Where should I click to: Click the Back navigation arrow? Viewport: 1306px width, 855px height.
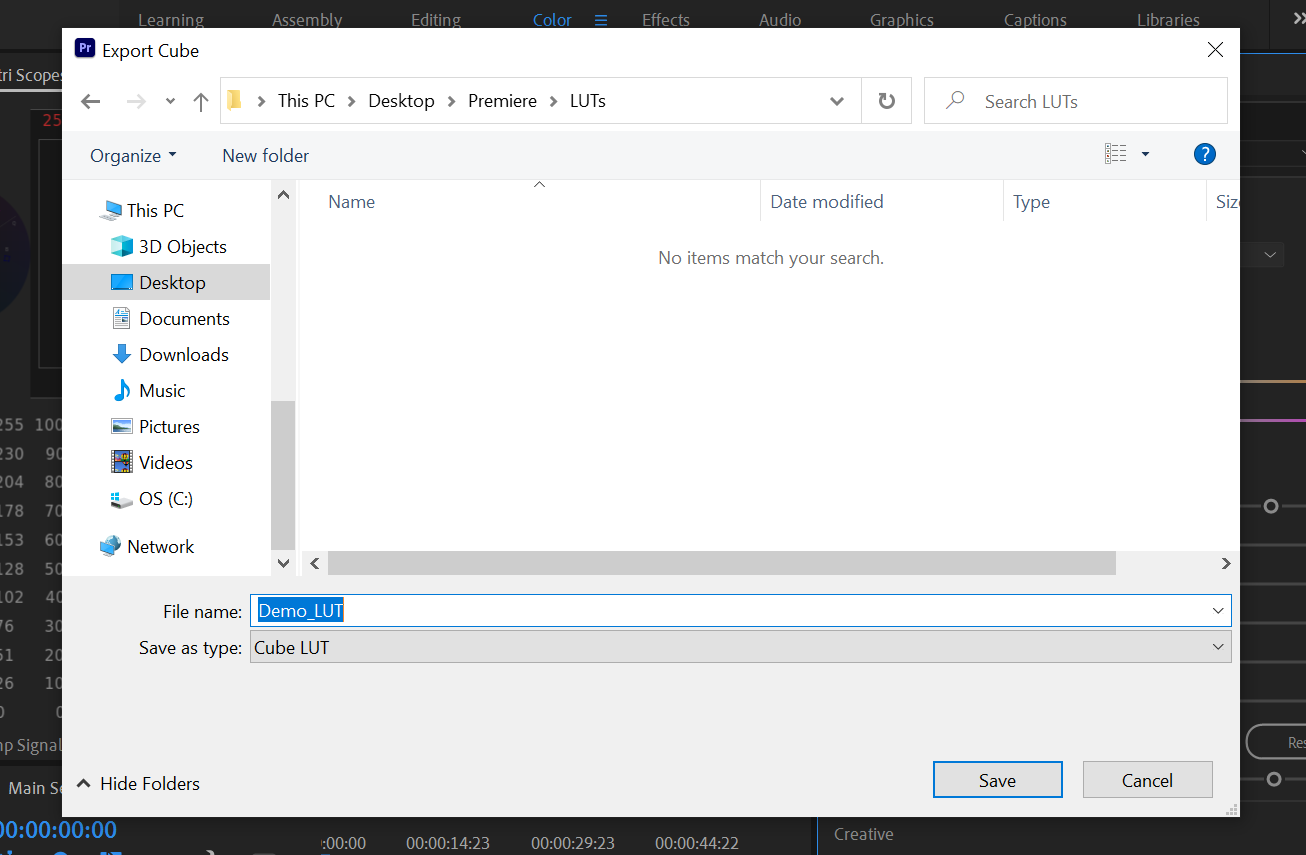(x=91, y=101)
